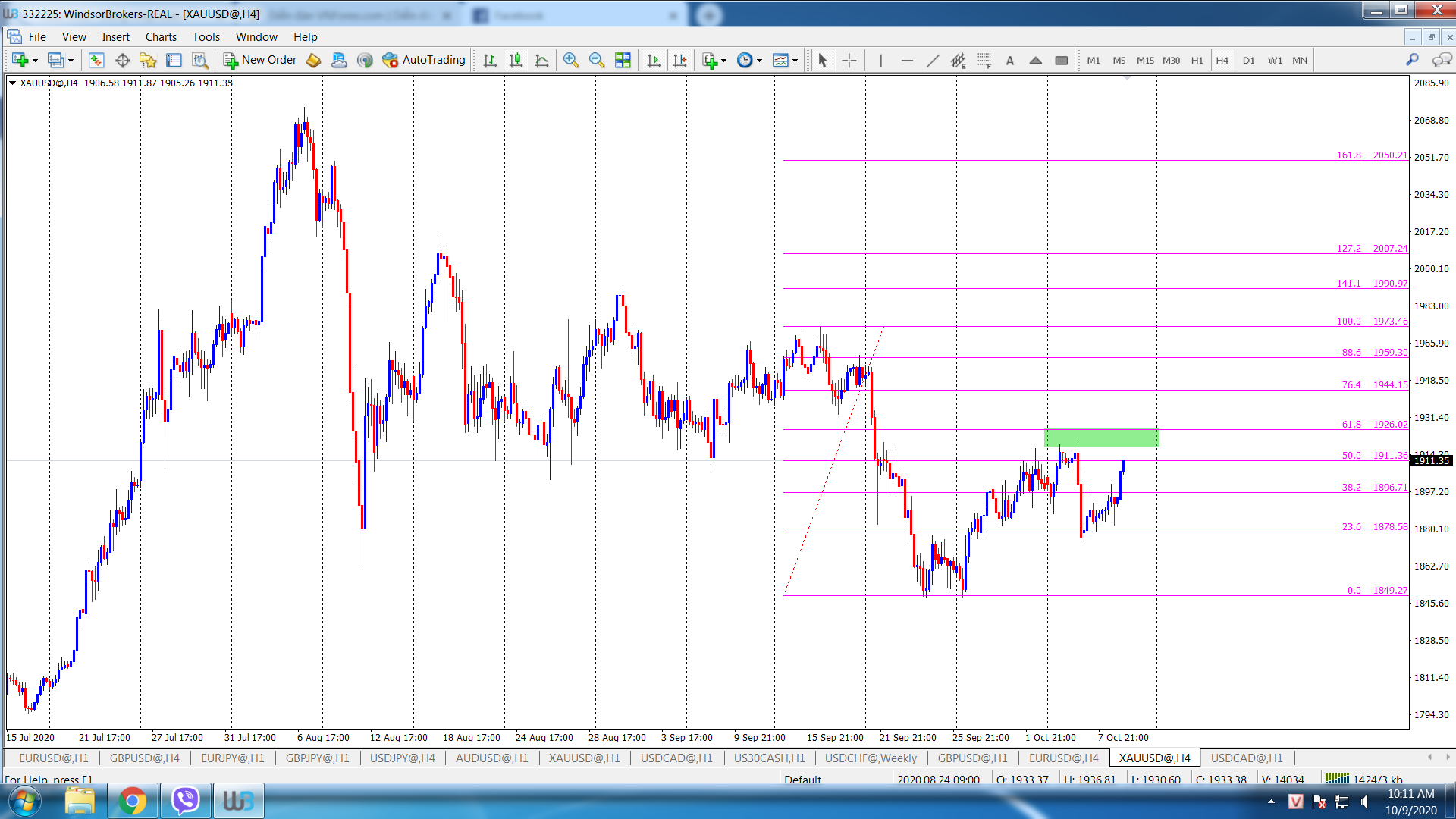1456x819 pixels.
Task: Switch to the USDCHF@,Weekly chart tab
Action: tap(871, 758)
